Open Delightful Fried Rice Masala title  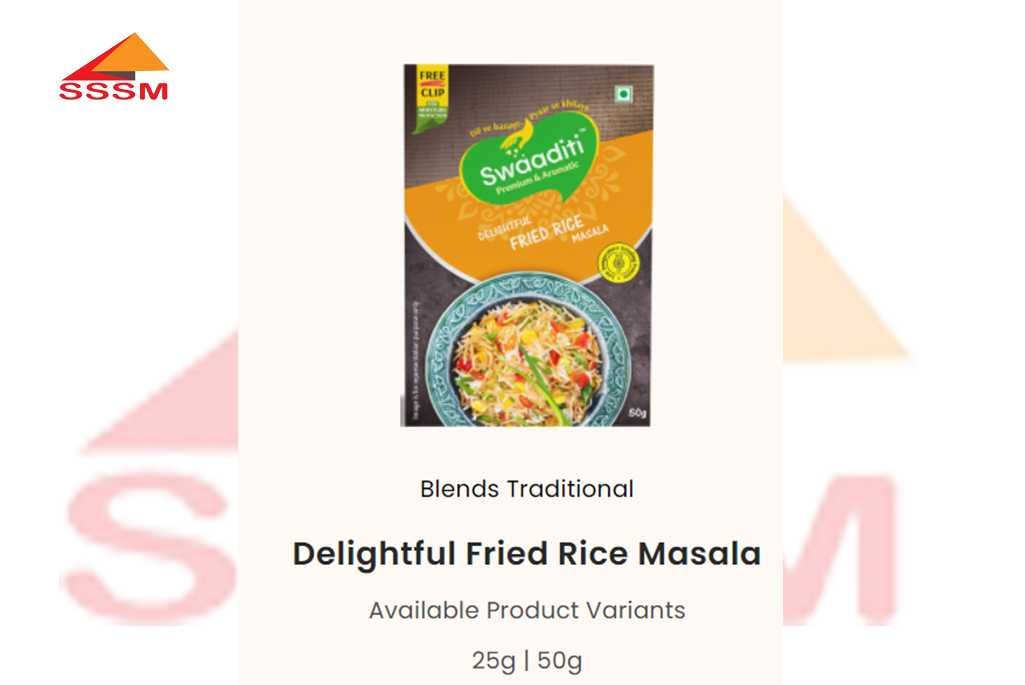click(x=527, y=554)
